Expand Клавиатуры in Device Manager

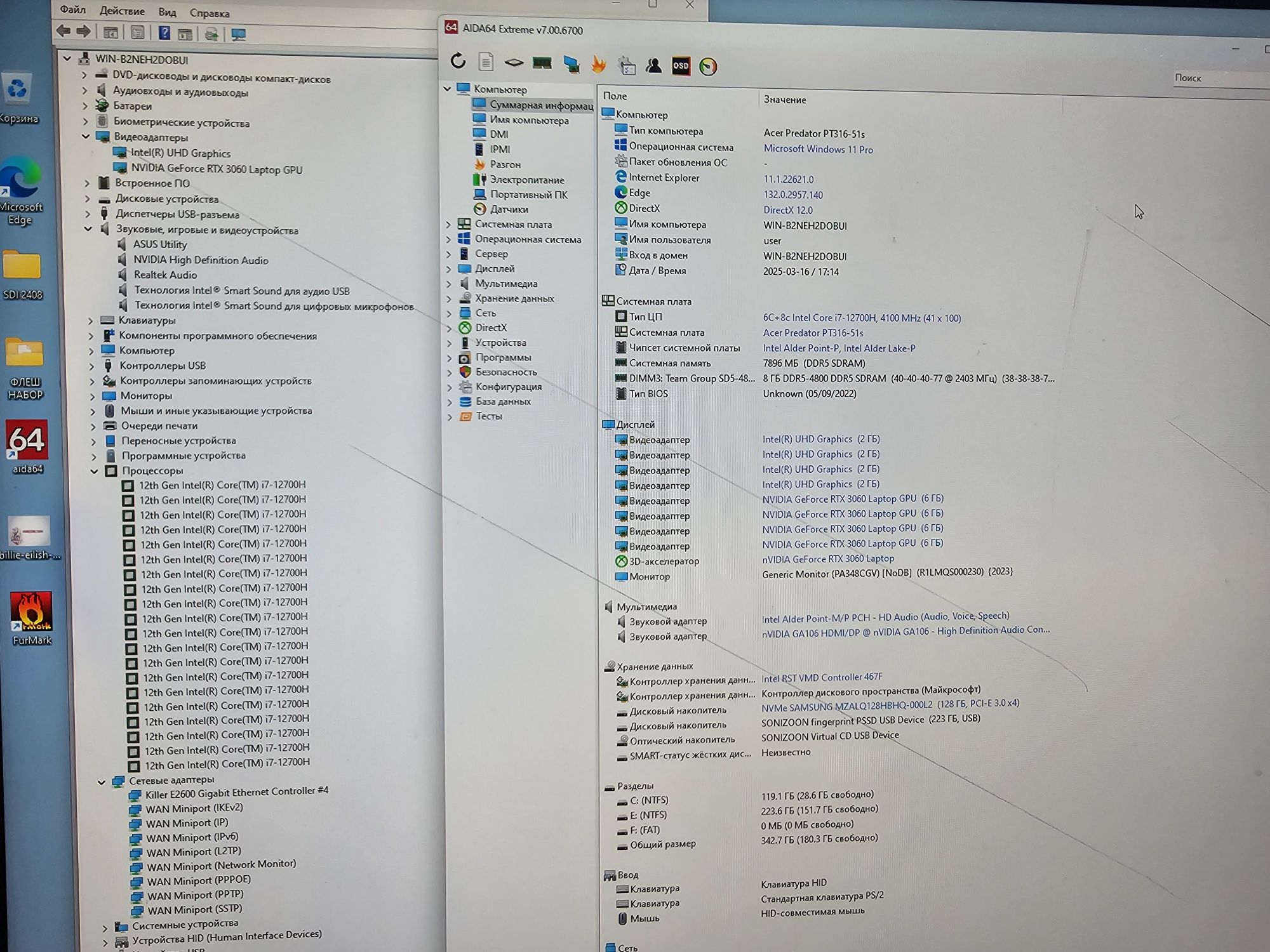pos(90,321)
